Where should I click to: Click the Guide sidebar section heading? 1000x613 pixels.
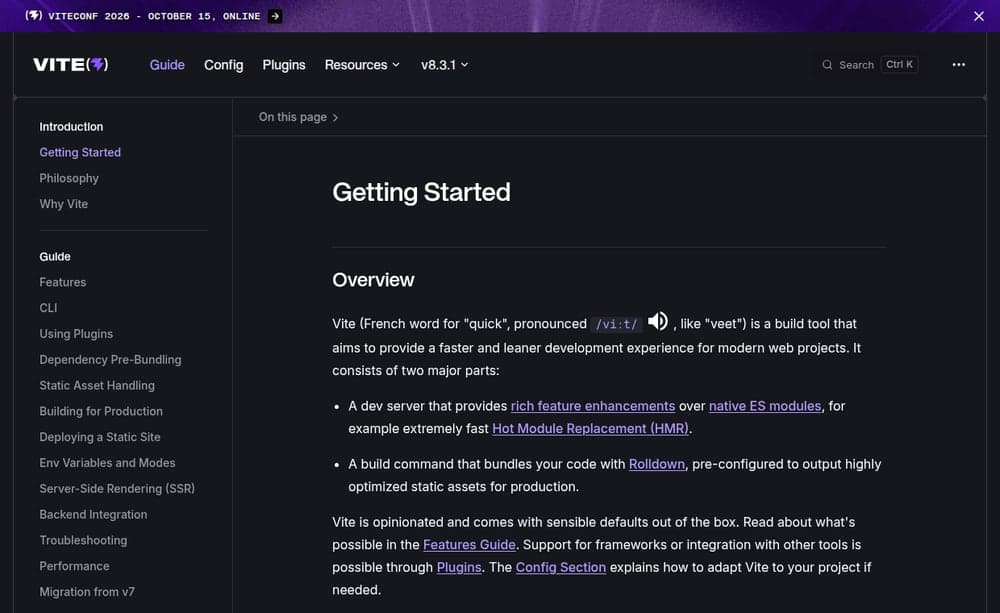(55, 256)
